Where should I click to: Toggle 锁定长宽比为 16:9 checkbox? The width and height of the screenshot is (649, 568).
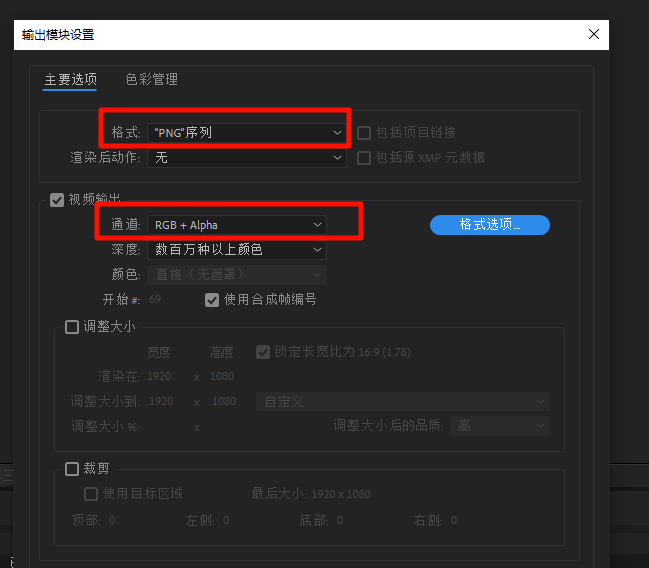(x=263, y=352)
